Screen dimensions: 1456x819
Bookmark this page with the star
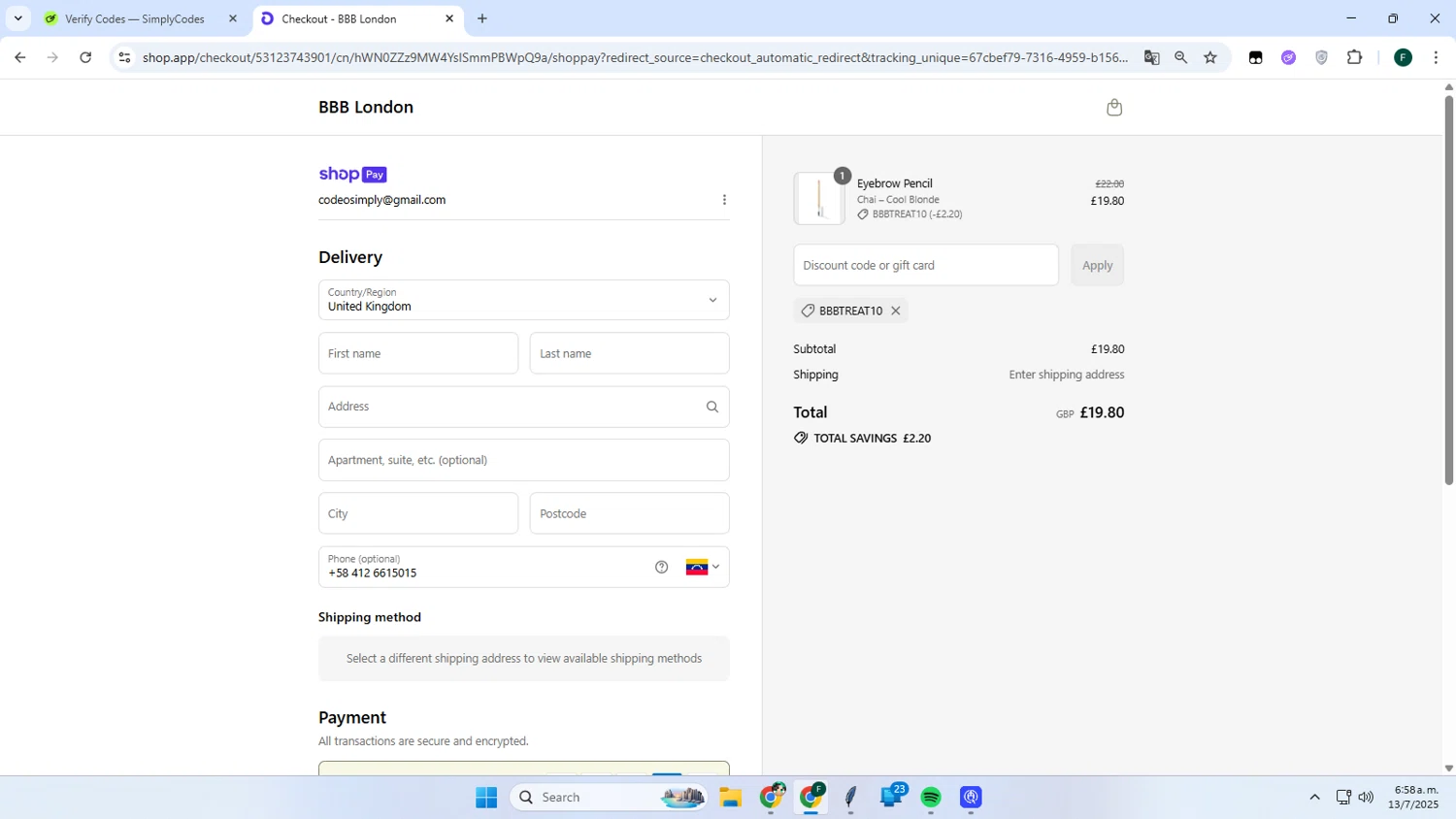click(x=1210, y=57)
